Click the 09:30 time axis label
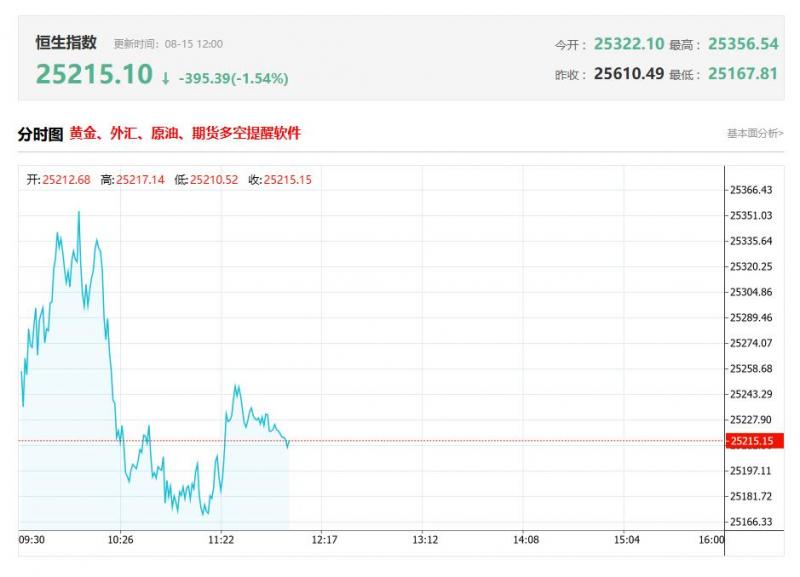The image size is (800, 577). click(x=32, y=540)
